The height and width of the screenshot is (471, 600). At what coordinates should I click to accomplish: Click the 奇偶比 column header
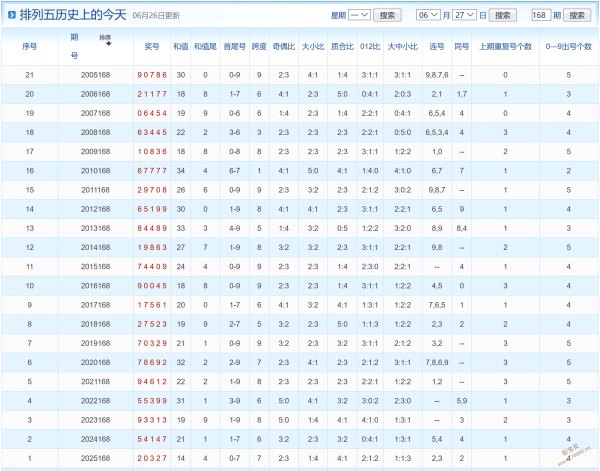(x=284, y=47)
